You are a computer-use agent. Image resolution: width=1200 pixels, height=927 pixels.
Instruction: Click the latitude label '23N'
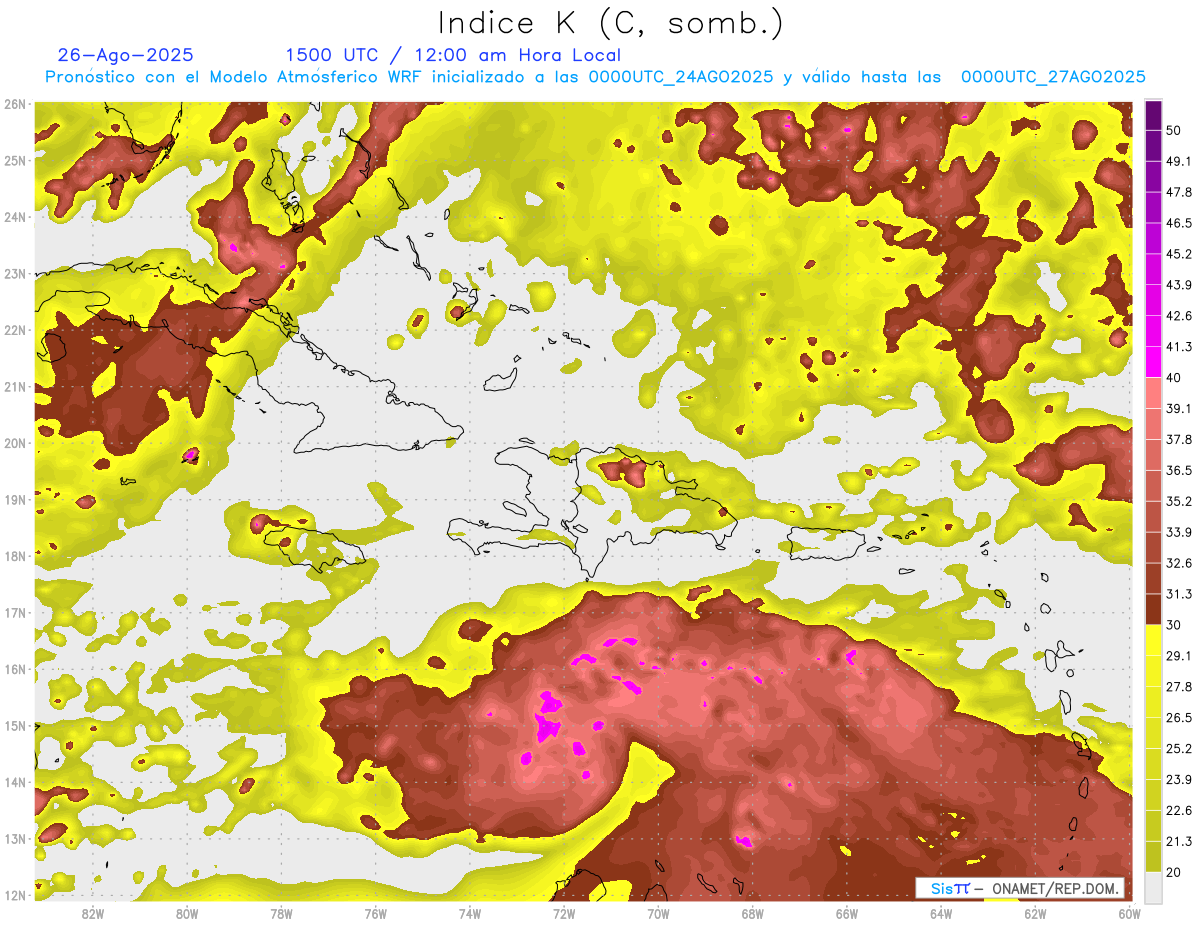[x=15, y=273]
